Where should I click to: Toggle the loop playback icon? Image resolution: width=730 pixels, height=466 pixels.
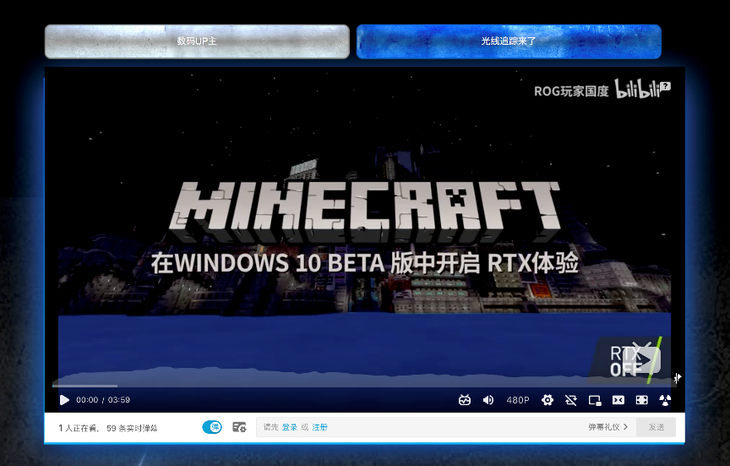tap(571, 400)
